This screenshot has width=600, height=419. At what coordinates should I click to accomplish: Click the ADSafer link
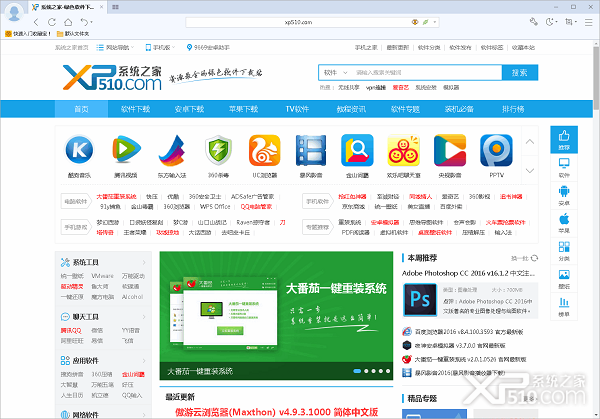click(252, 197)
